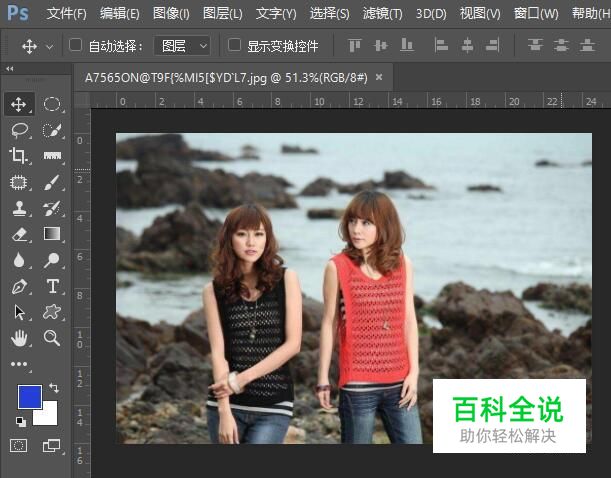
Task: Select the Elliptical Marquee tool
Action: pyautogui.click(x=52, y=104)
